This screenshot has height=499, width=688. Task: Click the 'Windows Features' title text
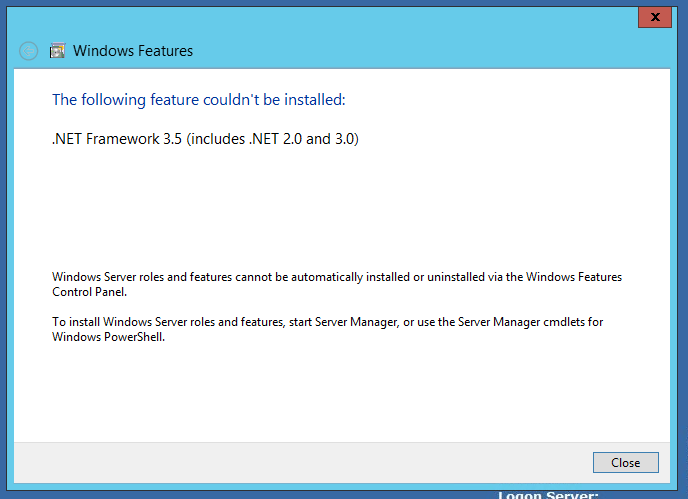click(133, 51)
